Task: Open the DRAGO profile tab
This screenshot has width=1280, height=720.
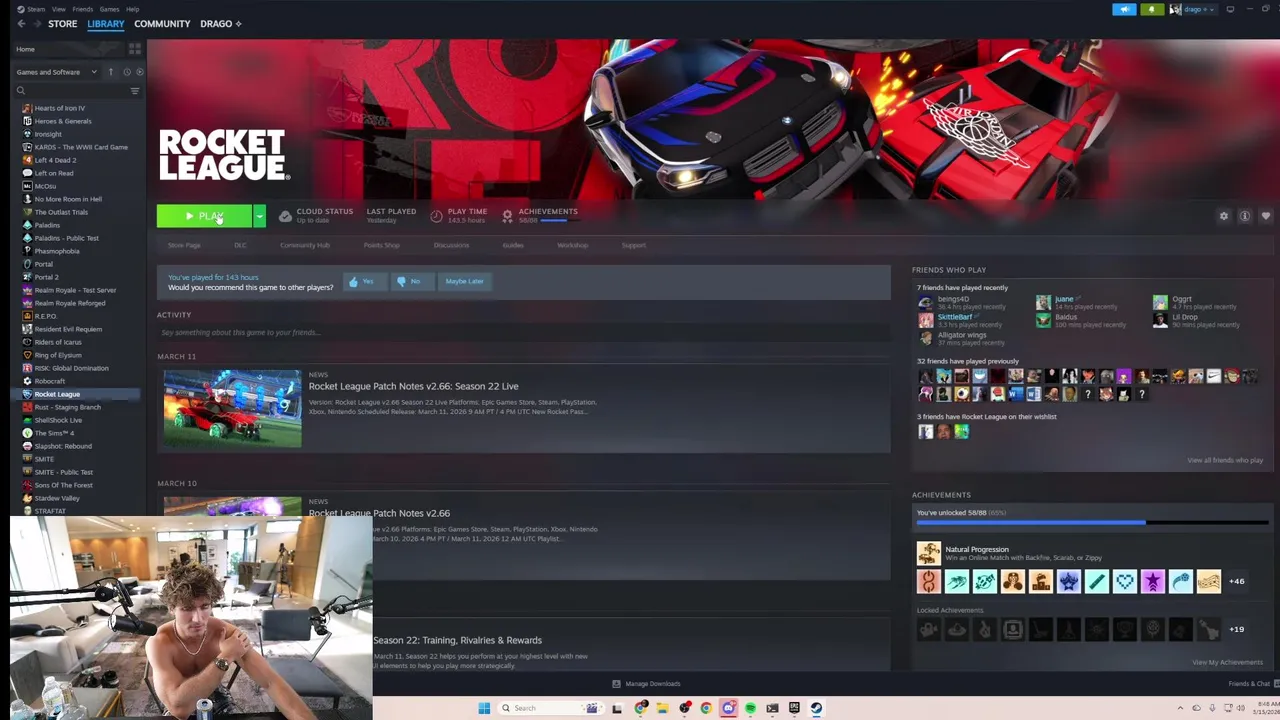Action: (x=220, y=24)
